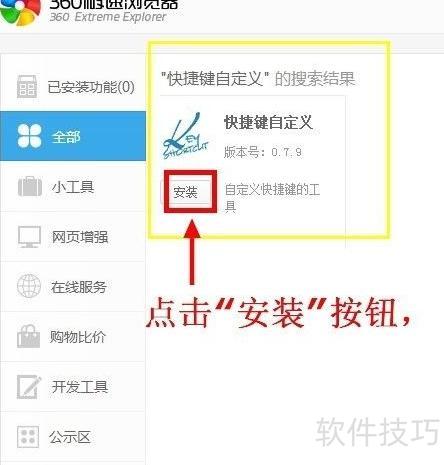The image size is (444, 465).
Task: Open the 小工具 category label
Action: pos(73,187)
